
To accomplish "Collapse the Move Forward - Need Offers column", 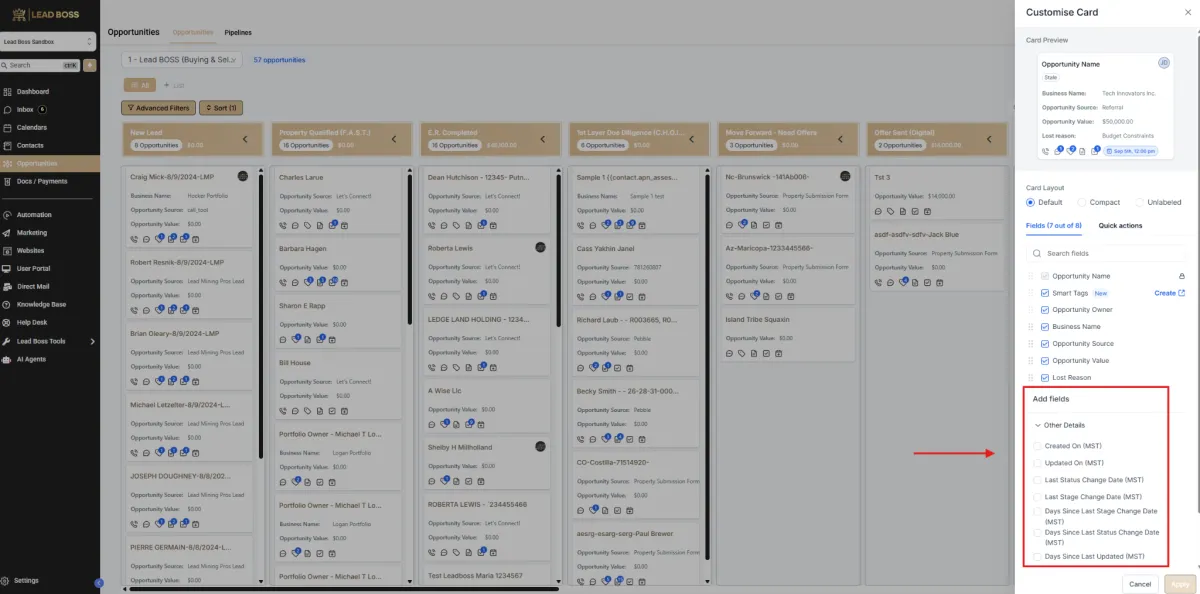I will click(x=841, y=140).
